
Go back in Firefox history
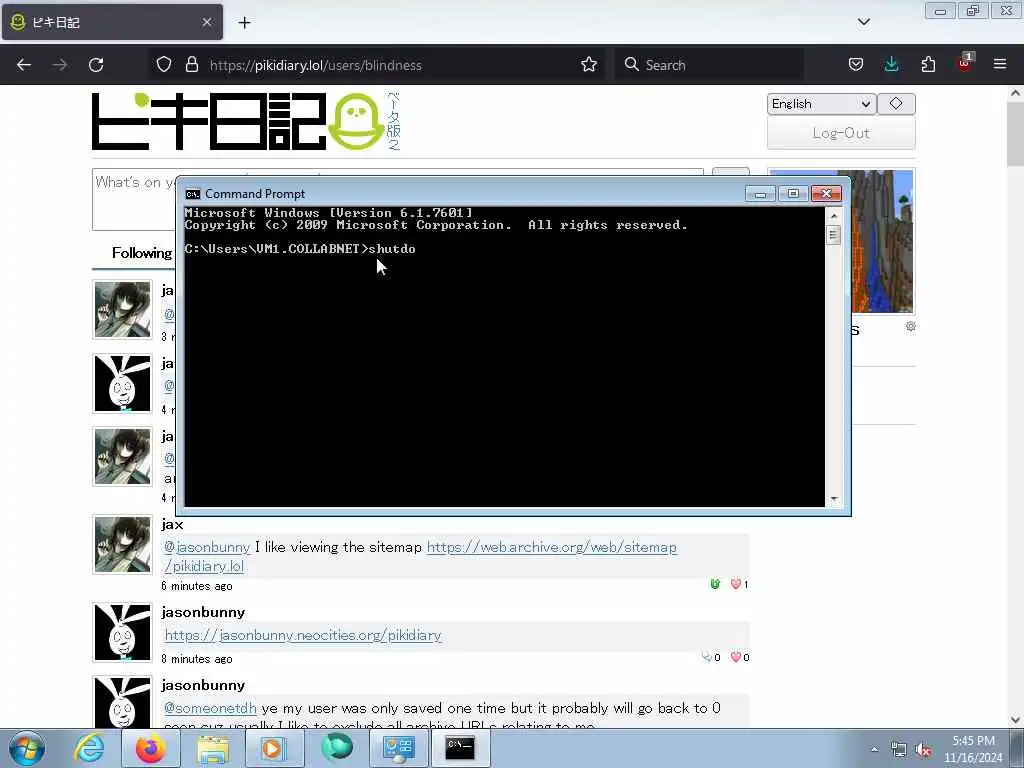click(x=24, y=65)
